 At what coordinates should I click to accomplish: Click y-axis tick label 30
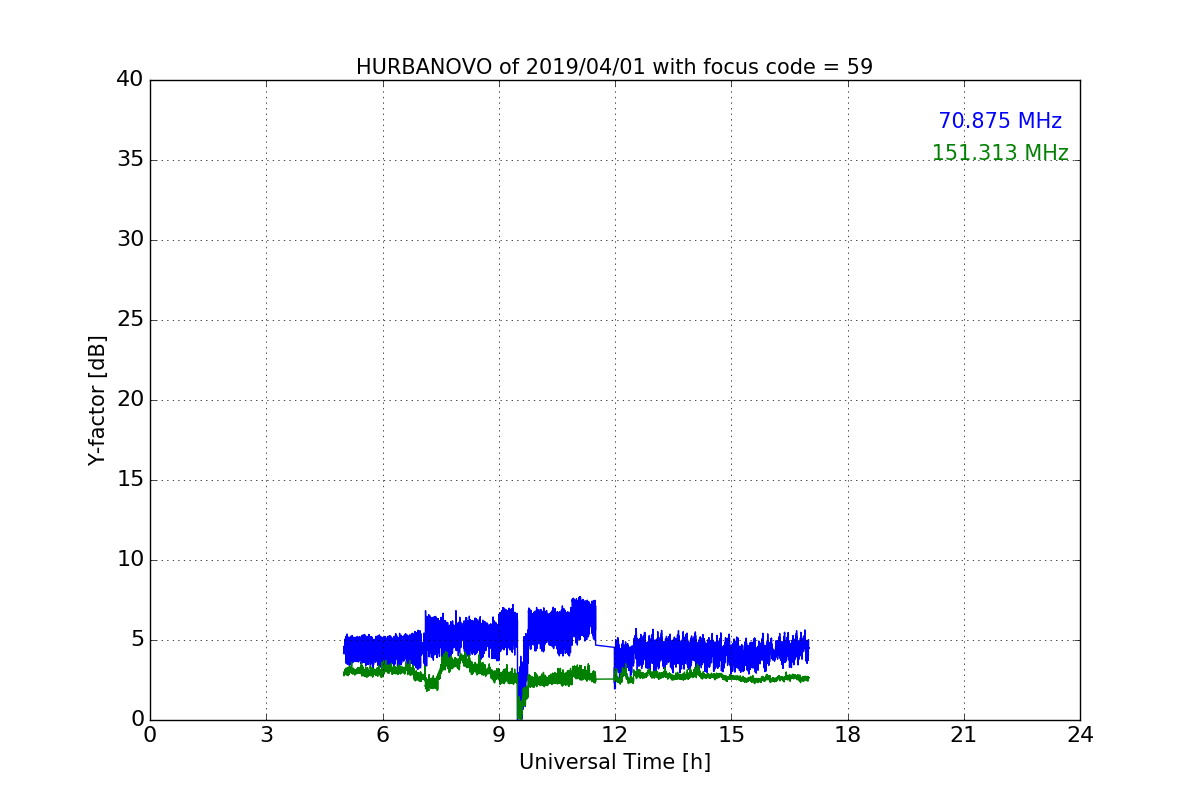tap(130, 240)
